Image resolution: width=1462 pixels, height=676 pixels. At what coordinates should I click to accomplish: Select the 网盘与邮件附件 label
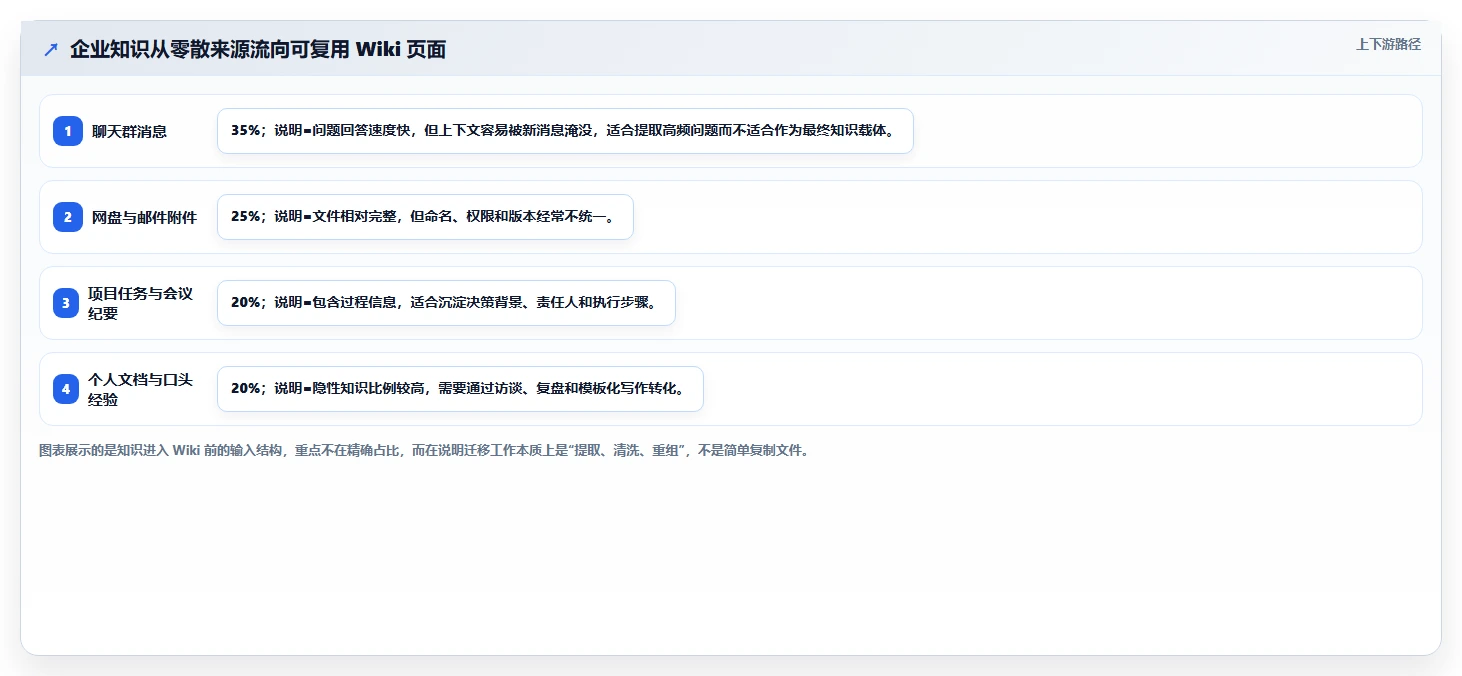[x=144, y=217]
